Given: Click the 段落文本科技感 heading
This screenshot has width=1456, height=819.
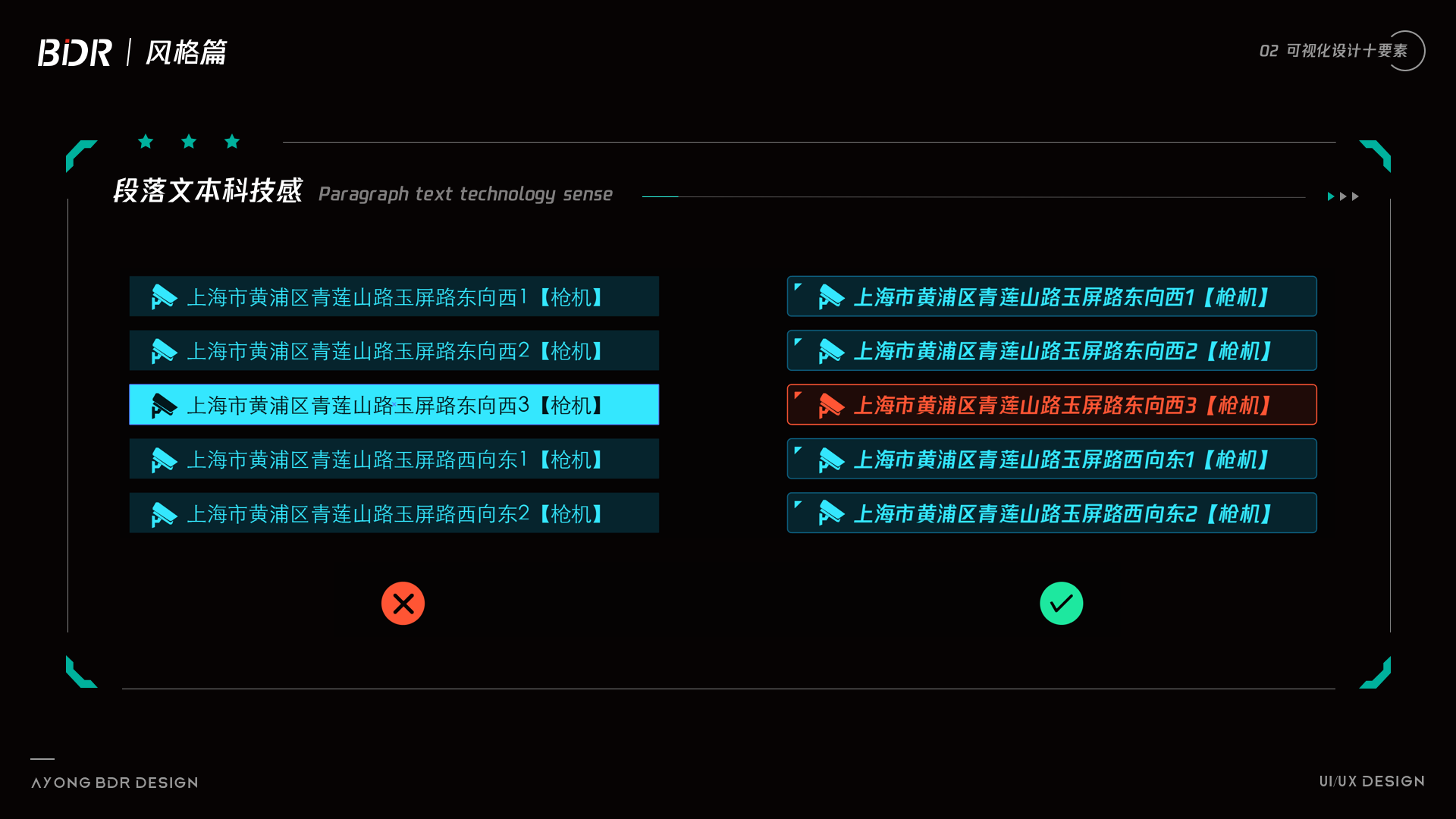Looking at the screenshot, I should 208,191.
